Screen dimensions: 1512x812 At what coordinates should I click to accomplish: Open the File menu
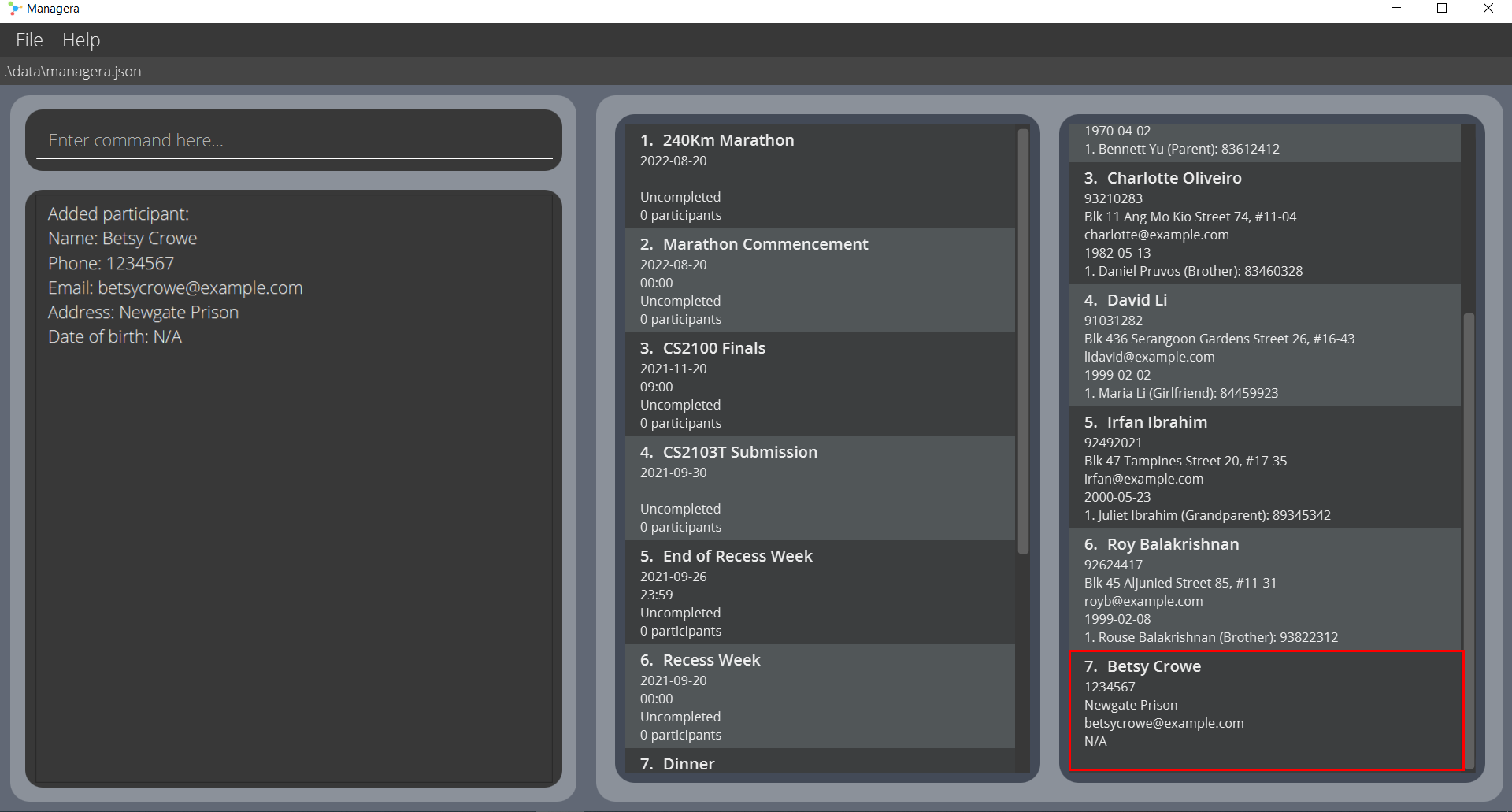[x=29, y=40]
